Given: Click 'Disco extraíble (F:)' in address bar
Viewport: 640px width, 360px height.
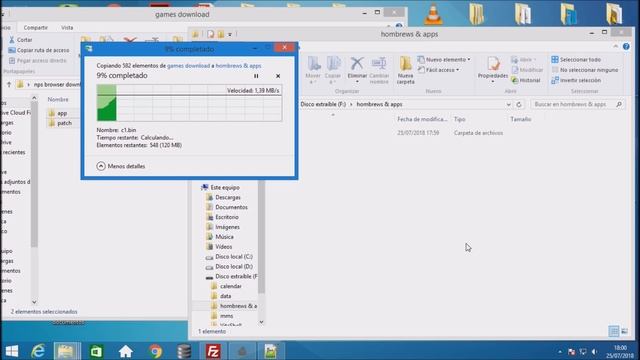Looking at the screenshot, I should [x=323, y=104].
